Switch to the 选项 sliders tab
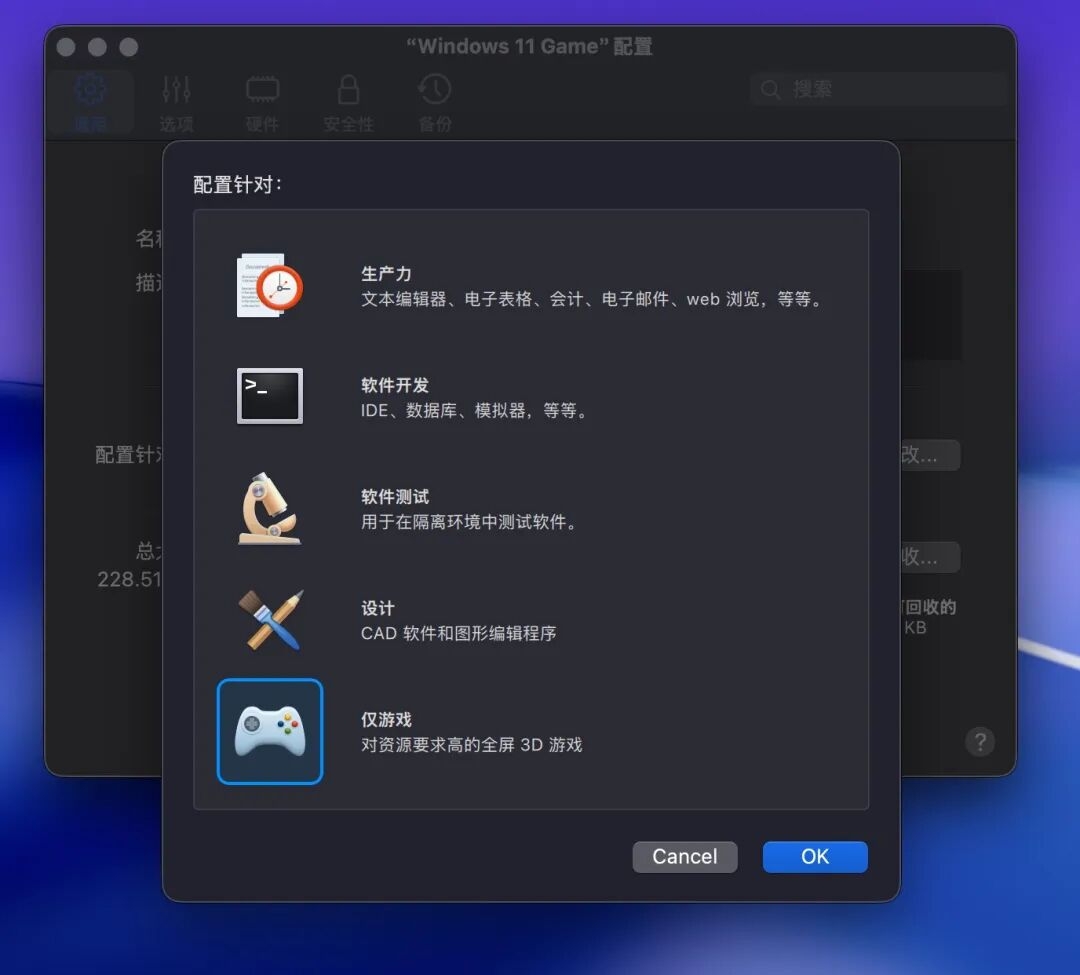The height and width of the screenshot is (975, 1080). pyautogui.click(x=176, y=102)
